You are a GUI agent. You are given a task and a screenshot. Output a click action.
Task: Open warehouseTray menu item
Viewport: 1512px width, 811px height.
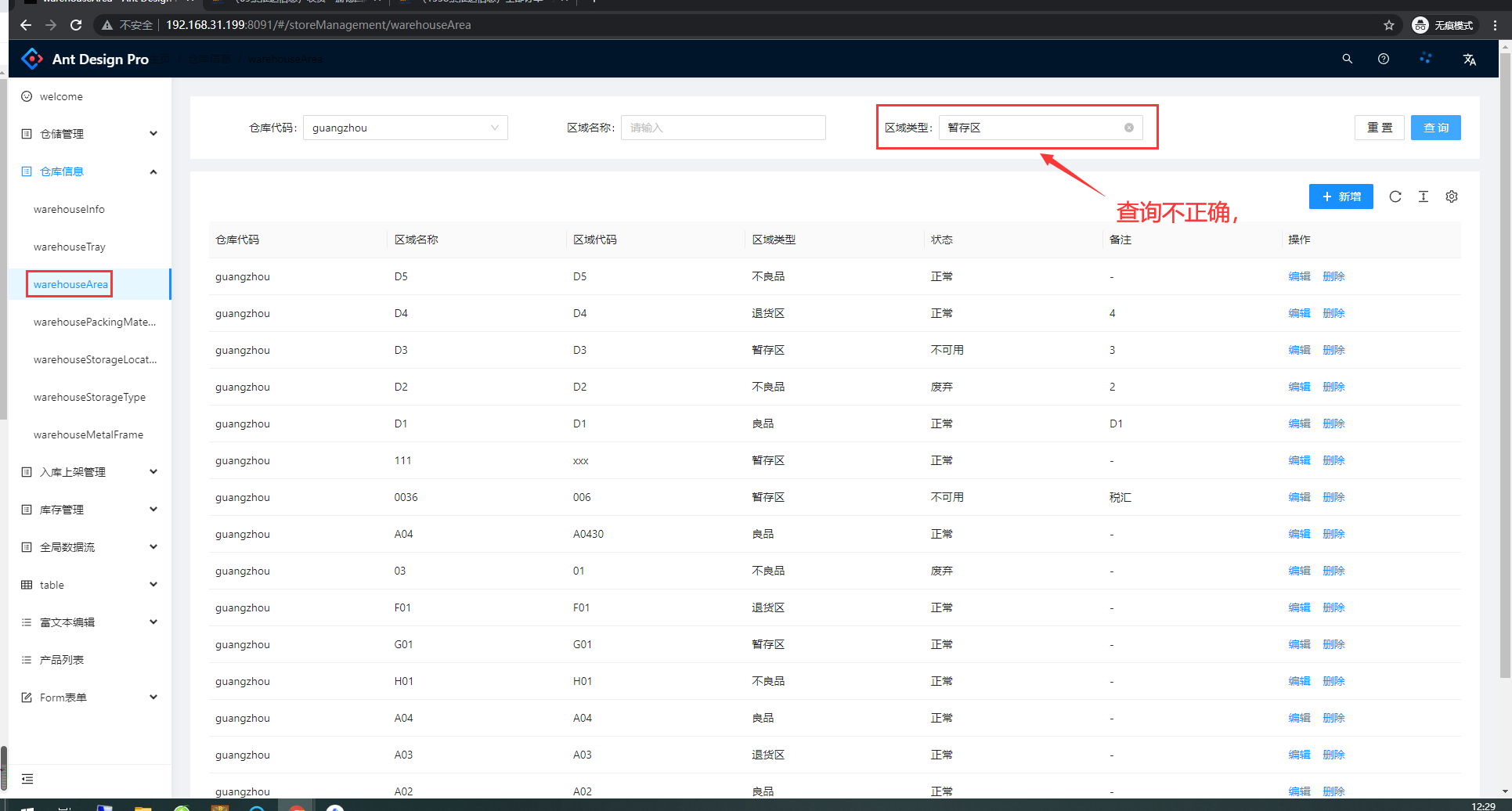70,247
